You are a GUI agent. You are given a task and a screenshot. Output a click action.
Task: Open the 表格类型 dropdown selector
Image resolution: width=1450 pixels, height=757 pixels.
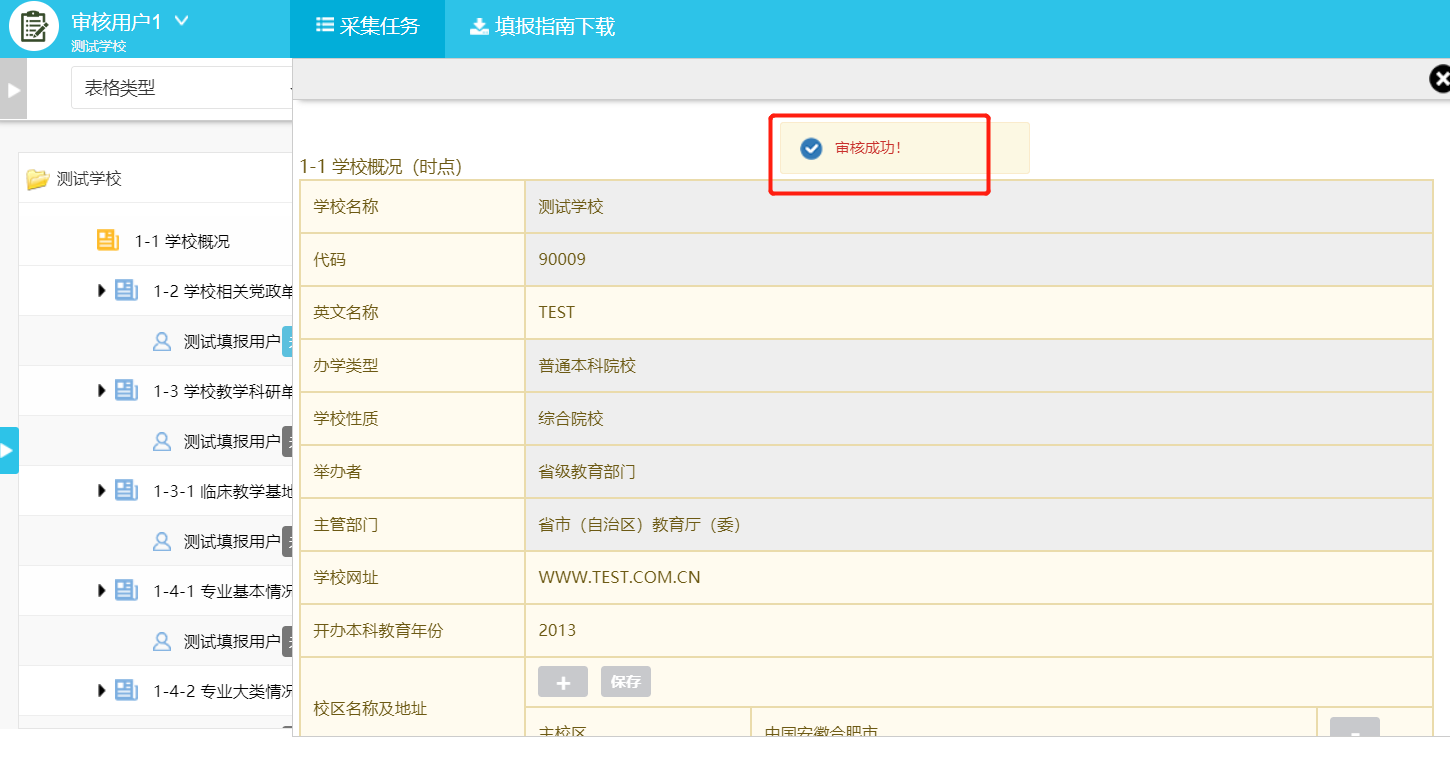pos(180,88)
